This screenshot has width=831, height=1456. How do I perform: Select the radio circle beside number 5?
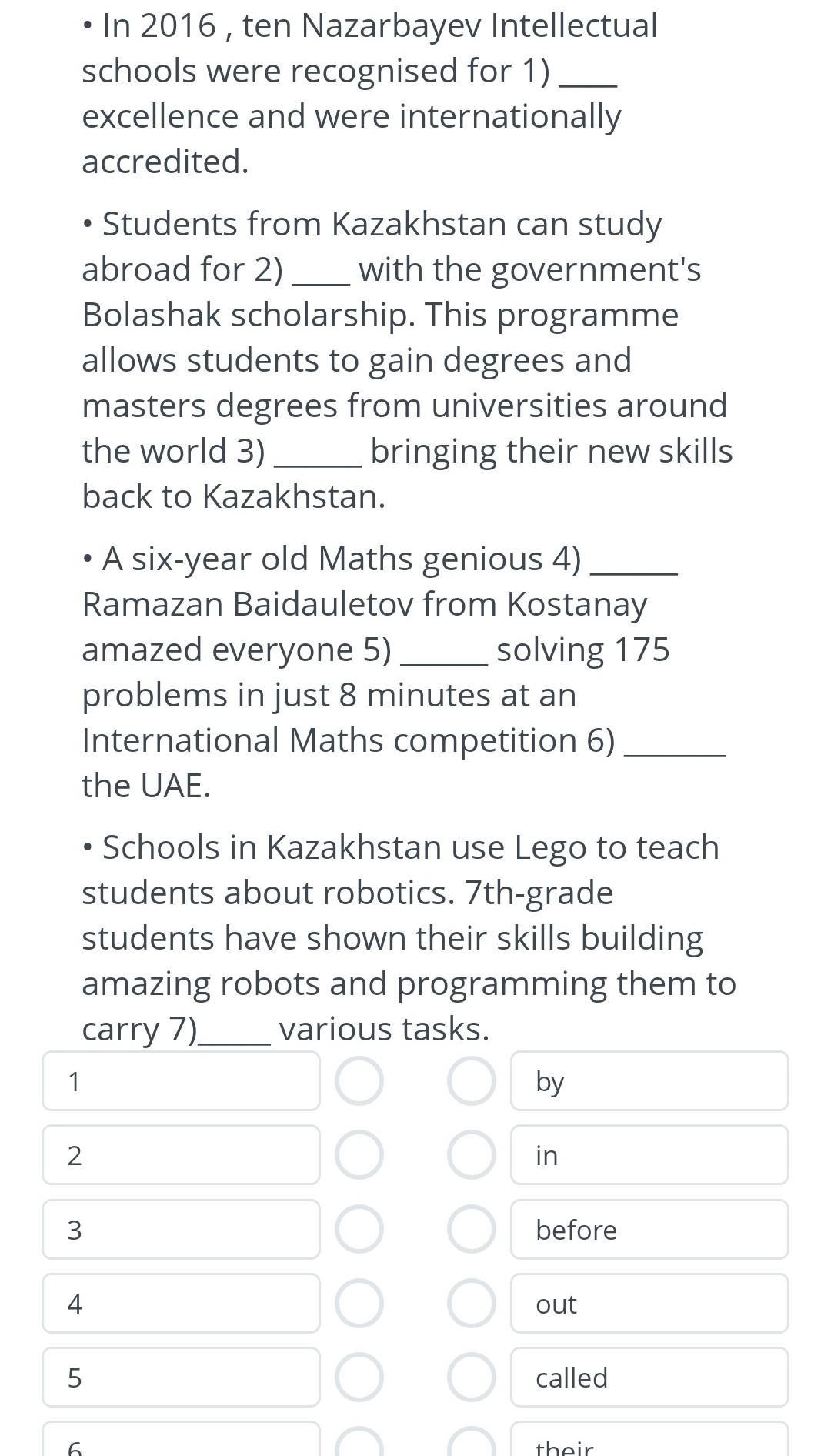[x=359, y=1378]
